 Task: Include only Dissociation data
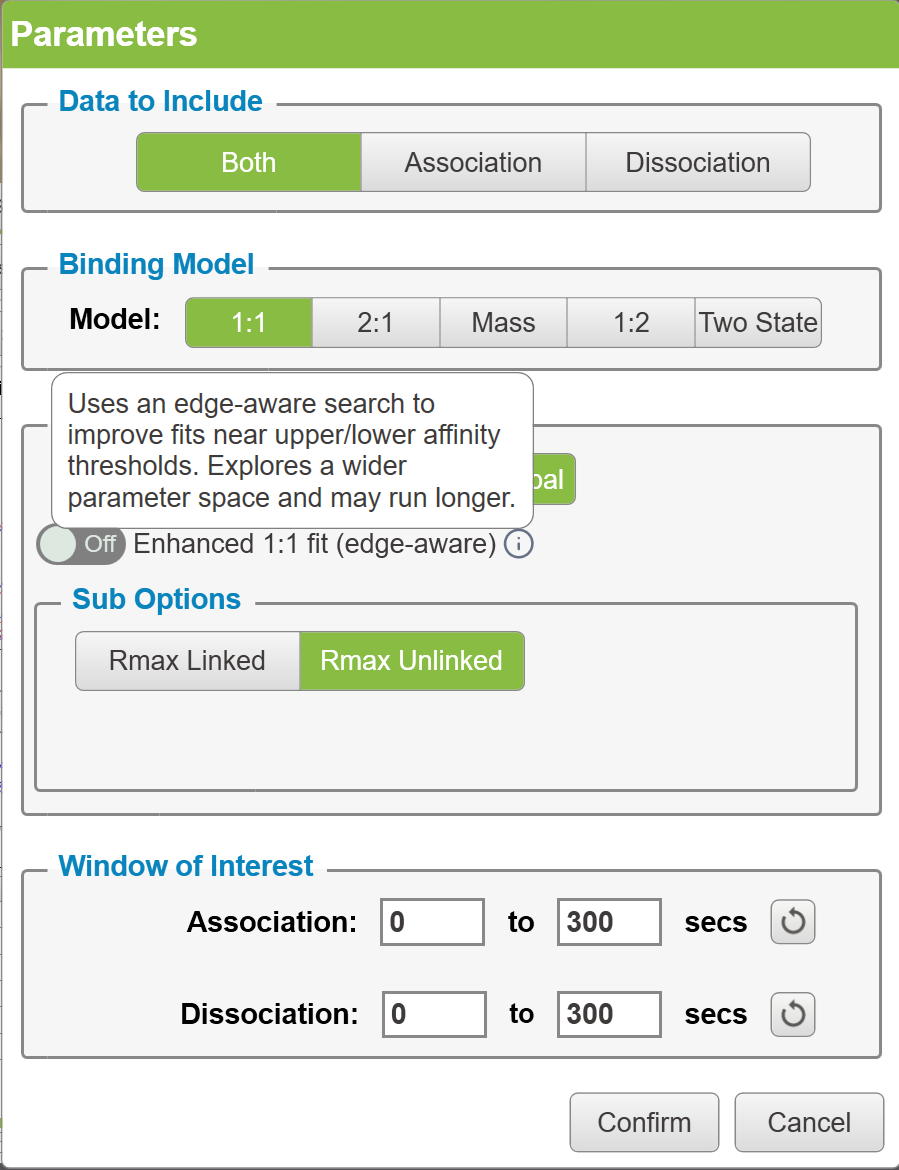698,162
